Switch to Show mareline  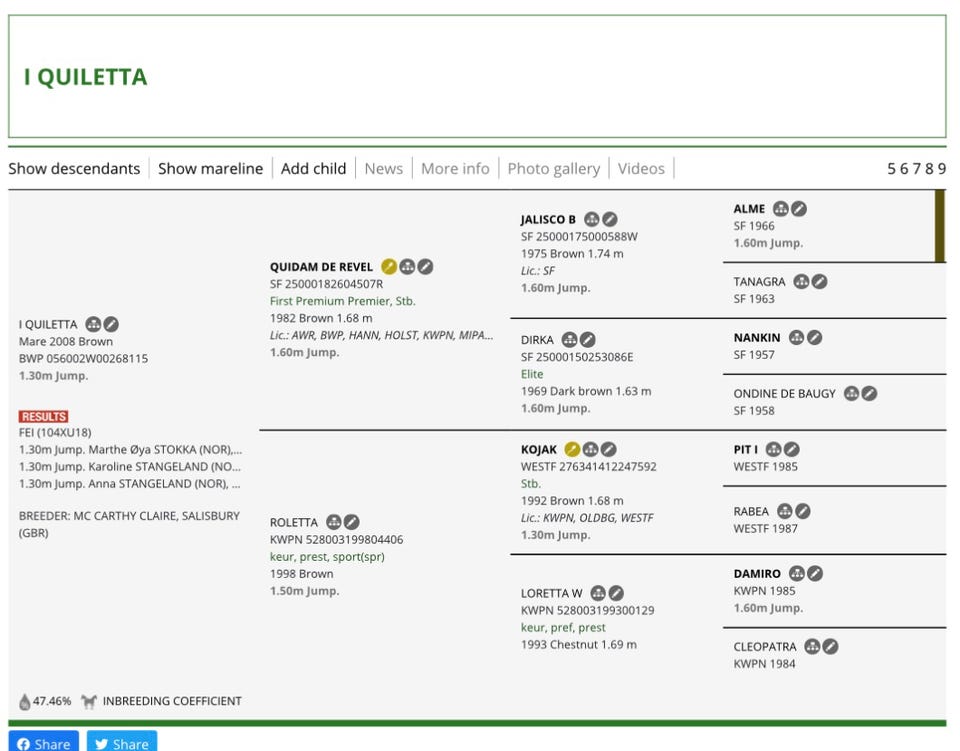211,168
